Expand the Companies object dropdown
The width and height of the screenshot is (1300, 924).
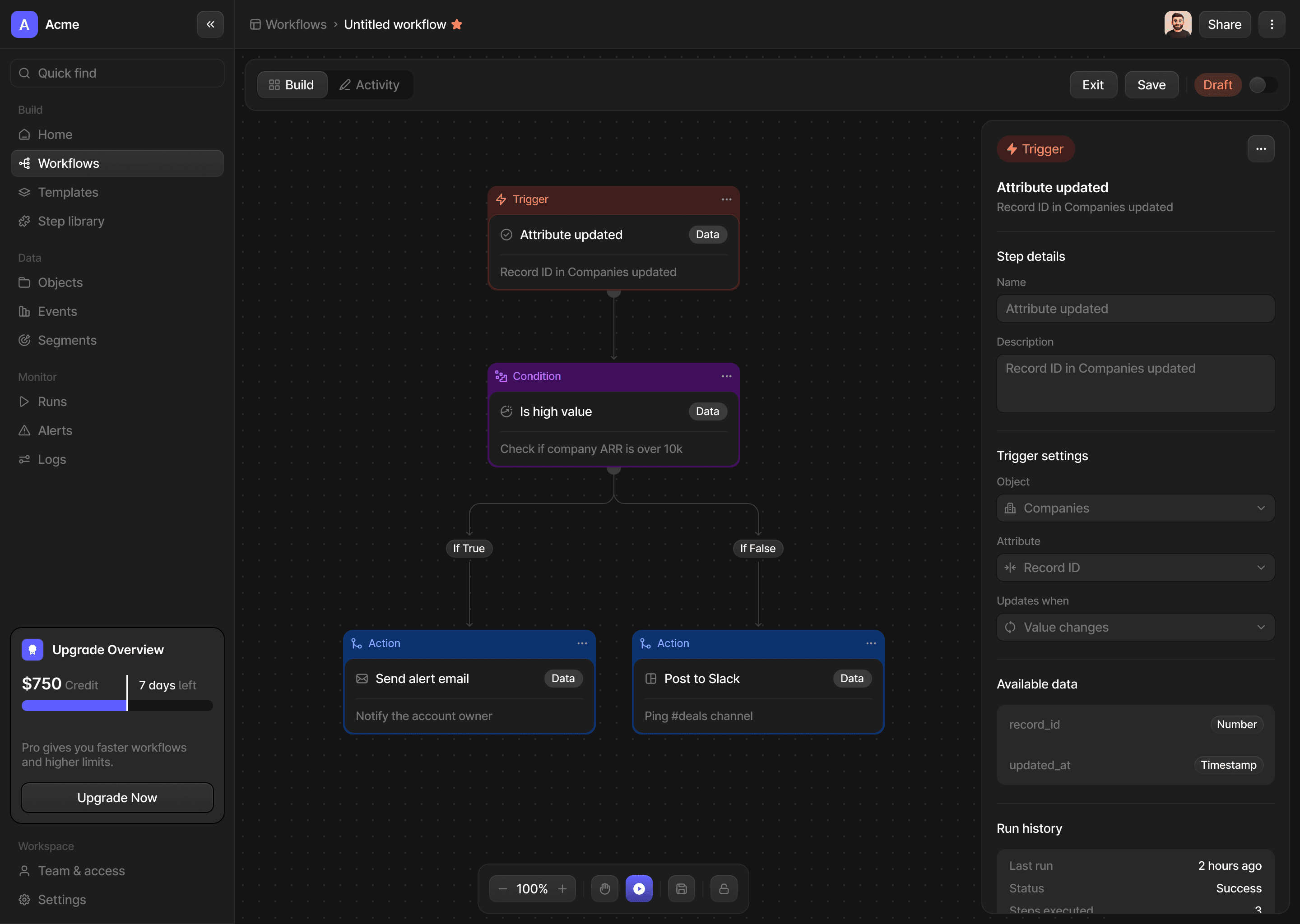click(1135, 508)
